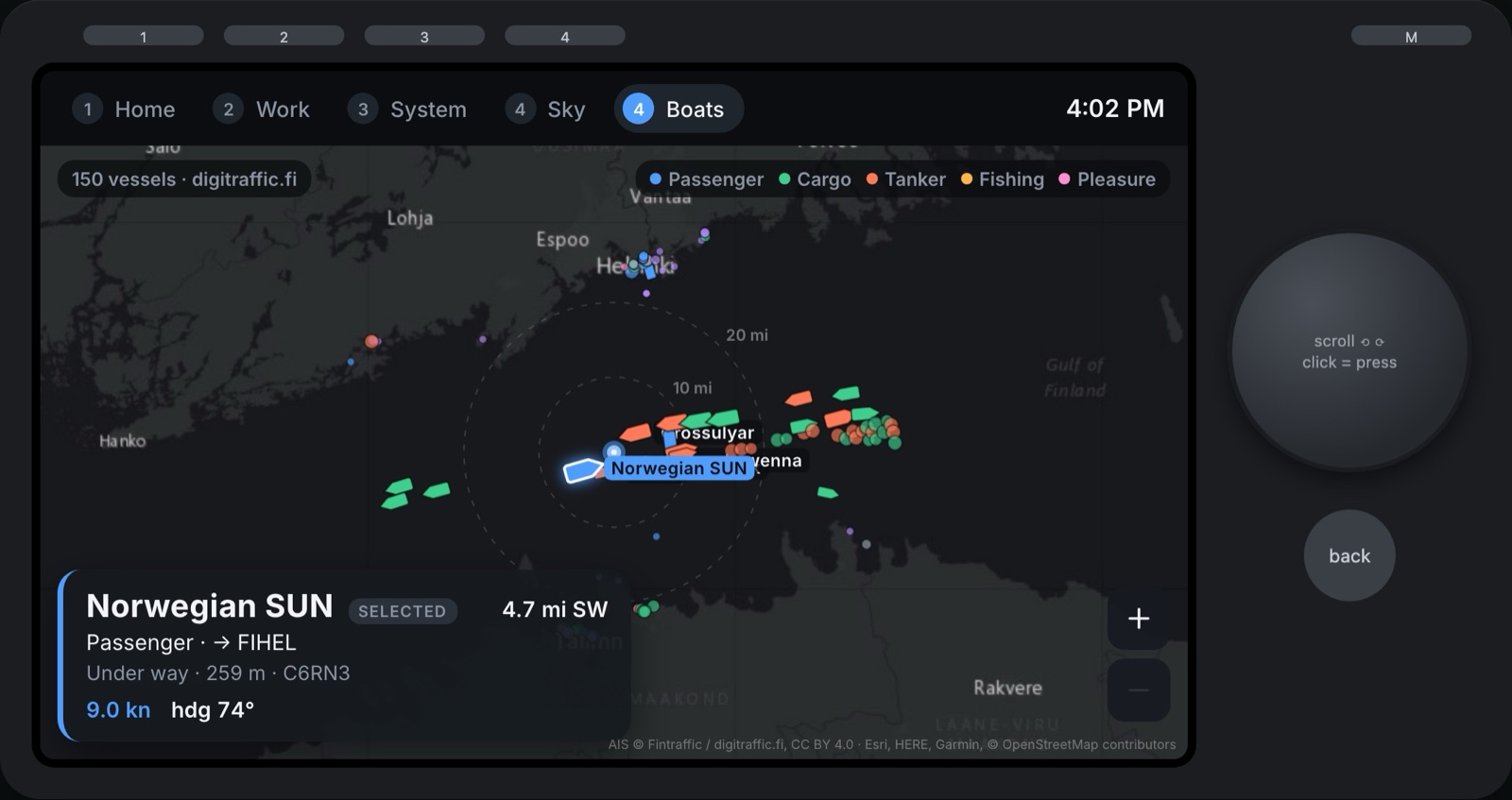Click the selected Norwegian SUN ship icon
1512x800 pixels.
pyautogui.click(x=583, y=469)
